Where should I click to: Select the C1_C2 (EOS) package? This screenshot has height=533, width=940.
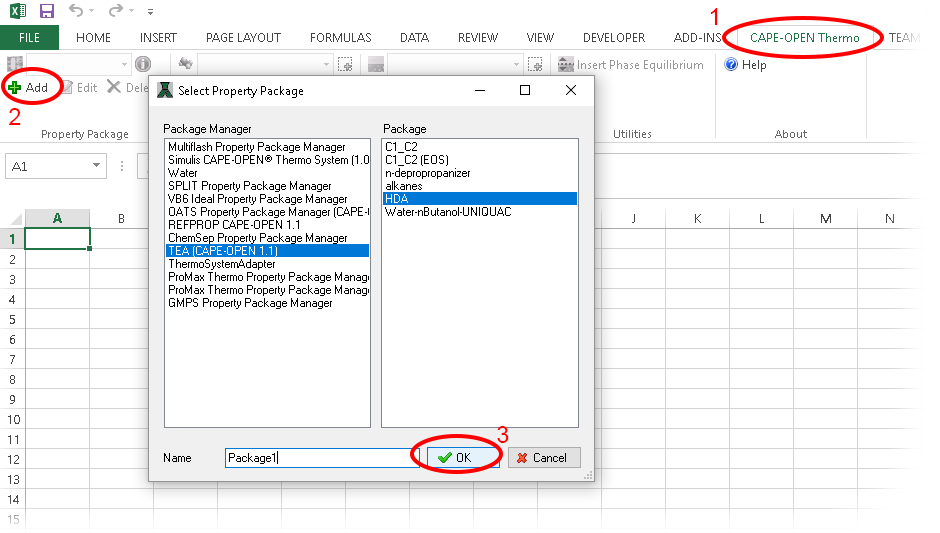click(x=480, y=160)
